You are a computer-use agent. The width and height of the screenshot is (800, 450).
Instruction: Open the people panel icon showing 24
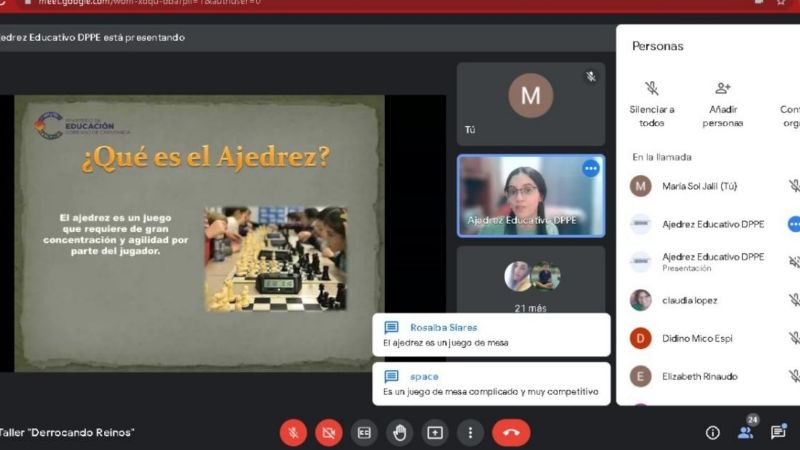point(746,432)
